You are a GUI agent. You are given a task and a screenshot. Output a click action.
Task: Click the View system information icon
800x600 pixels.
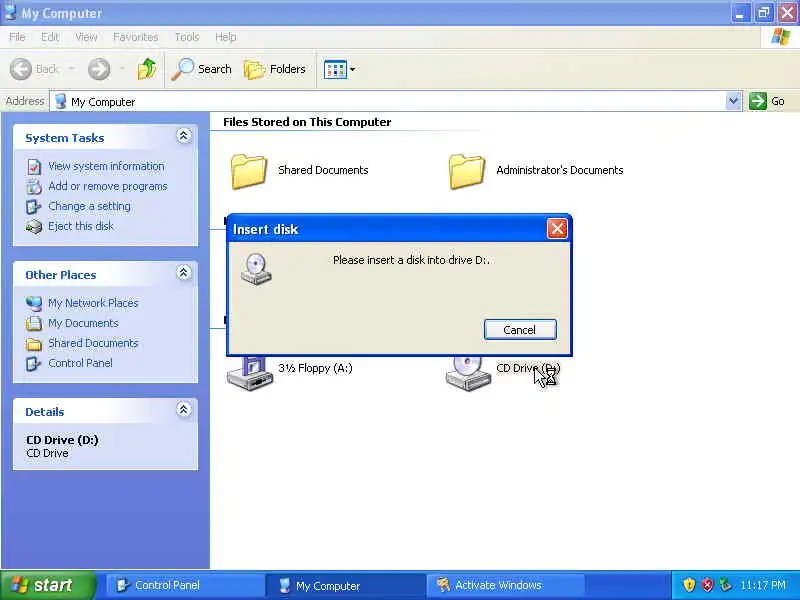(x=34, y=167)
